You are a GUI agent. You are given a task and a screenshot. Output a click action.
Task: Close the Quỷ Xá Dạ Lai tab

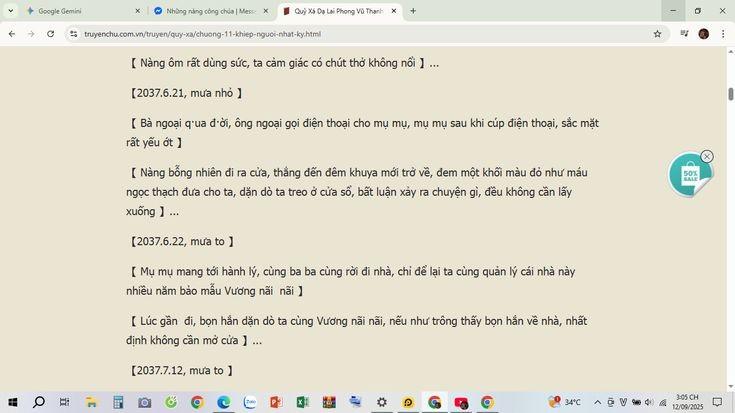394,11
